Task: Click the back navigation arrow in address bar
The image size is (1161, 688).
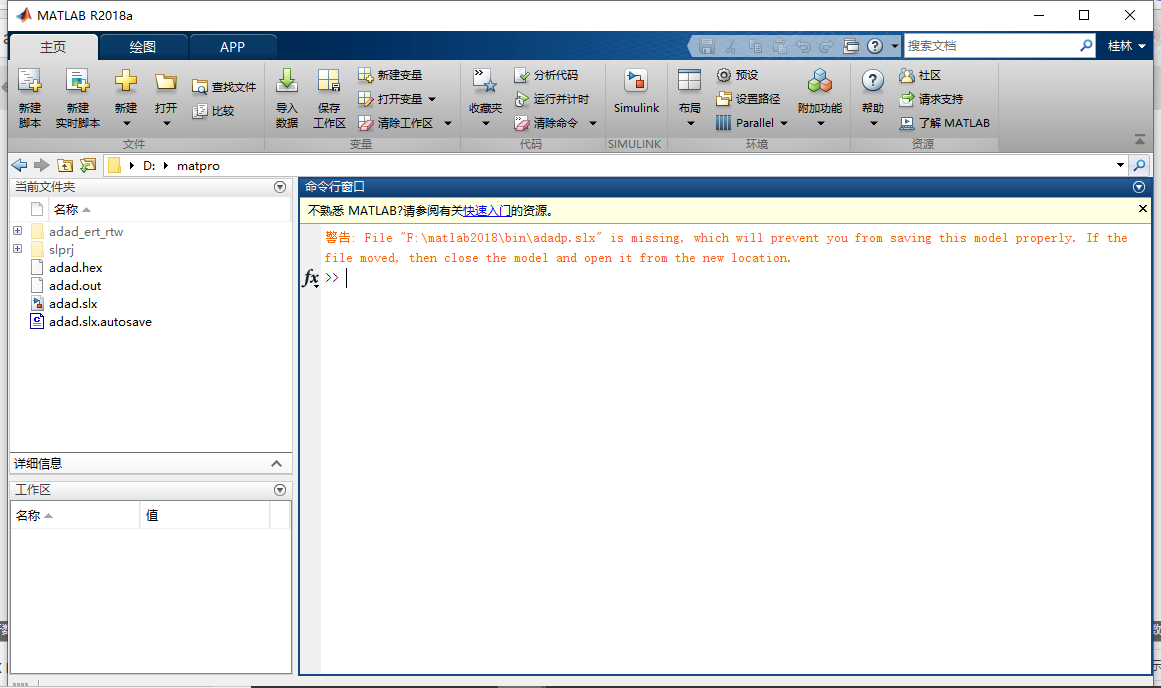Action: (x=19, y=165)
